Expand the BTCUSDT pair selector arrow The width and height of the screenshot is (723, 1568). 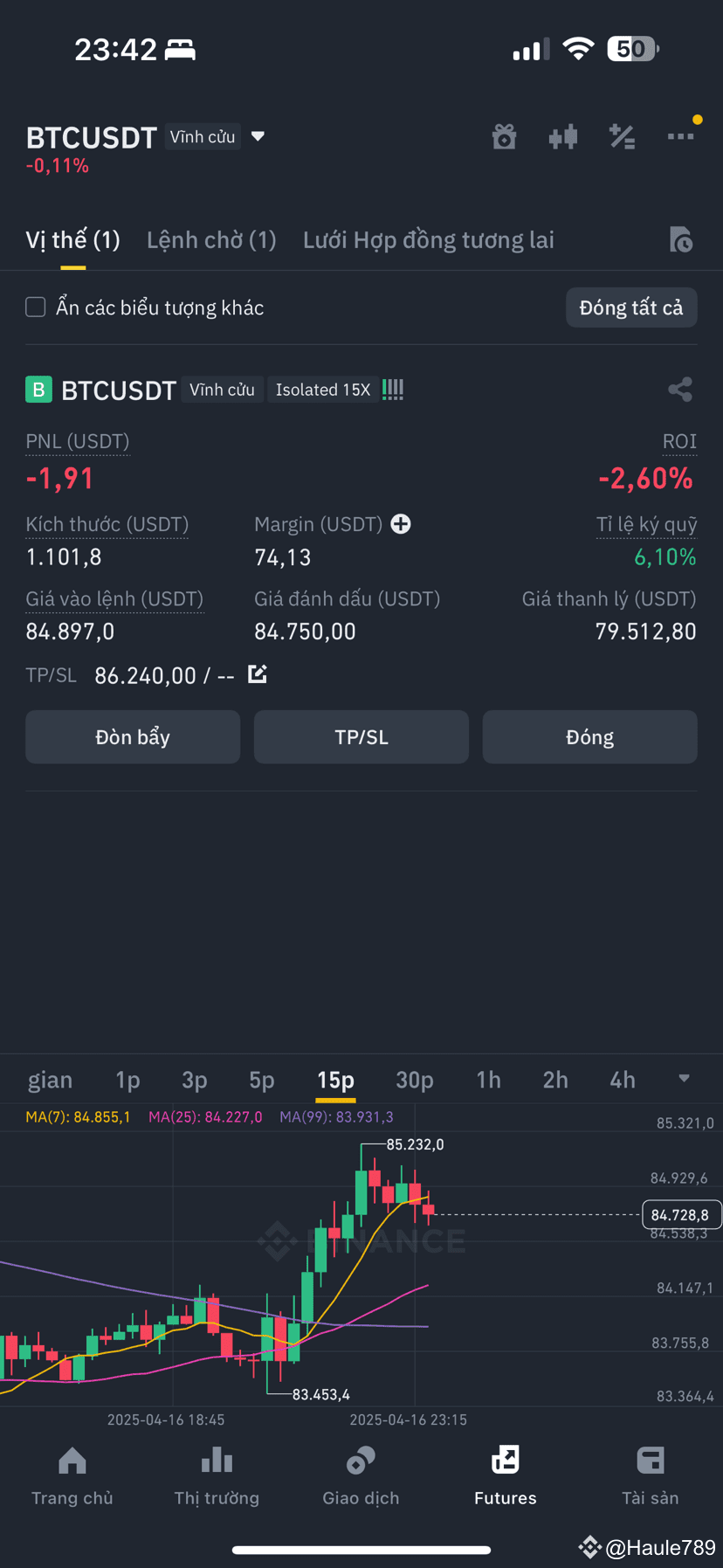258,136
